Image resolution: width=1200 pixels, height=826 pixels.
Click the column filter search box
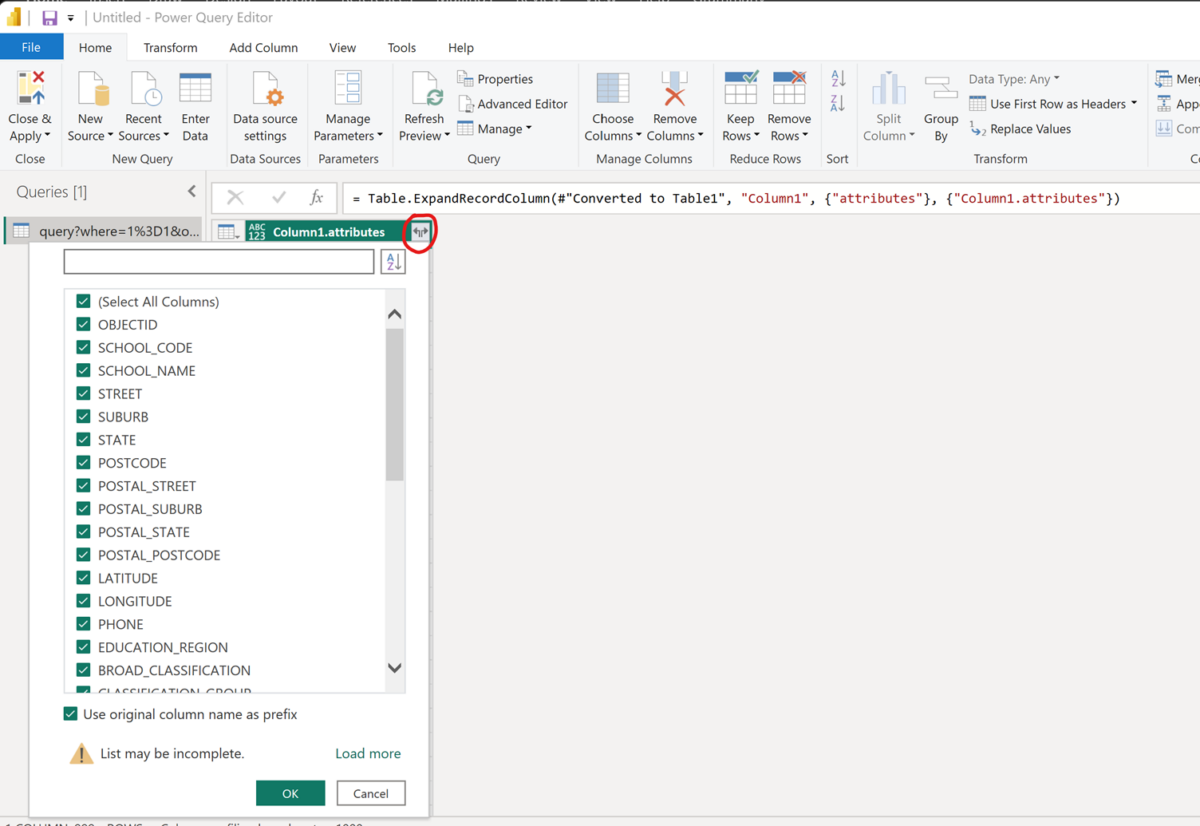coord(218,261)
